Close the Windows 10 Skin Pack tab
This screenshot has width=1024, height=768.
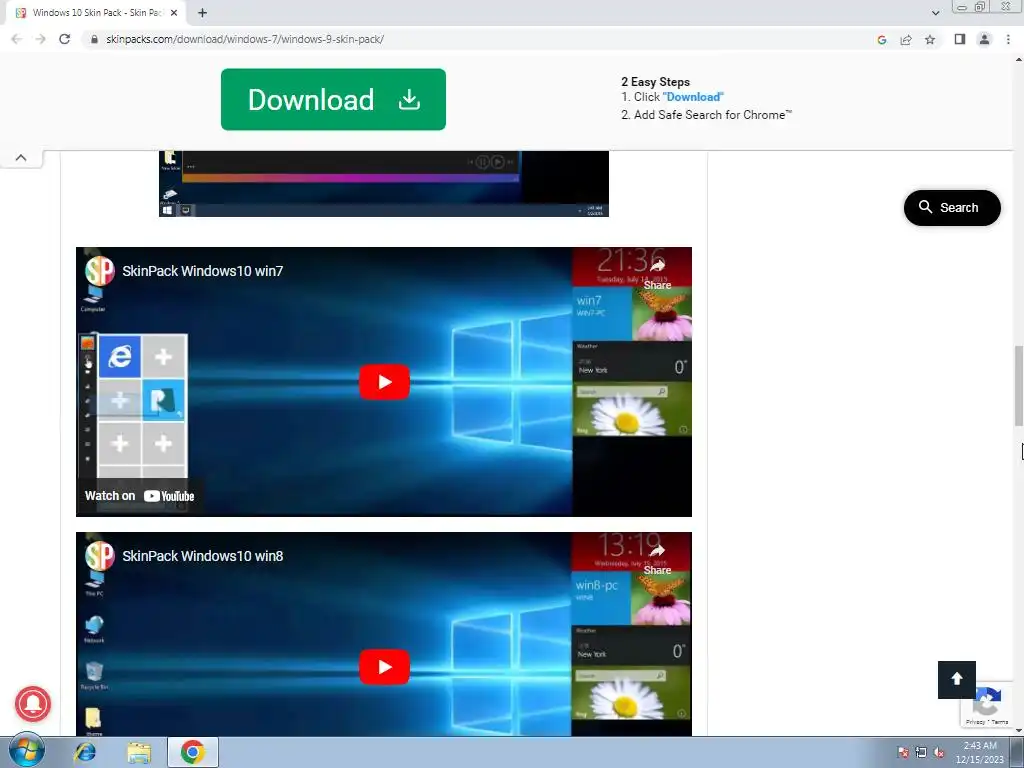174,12
